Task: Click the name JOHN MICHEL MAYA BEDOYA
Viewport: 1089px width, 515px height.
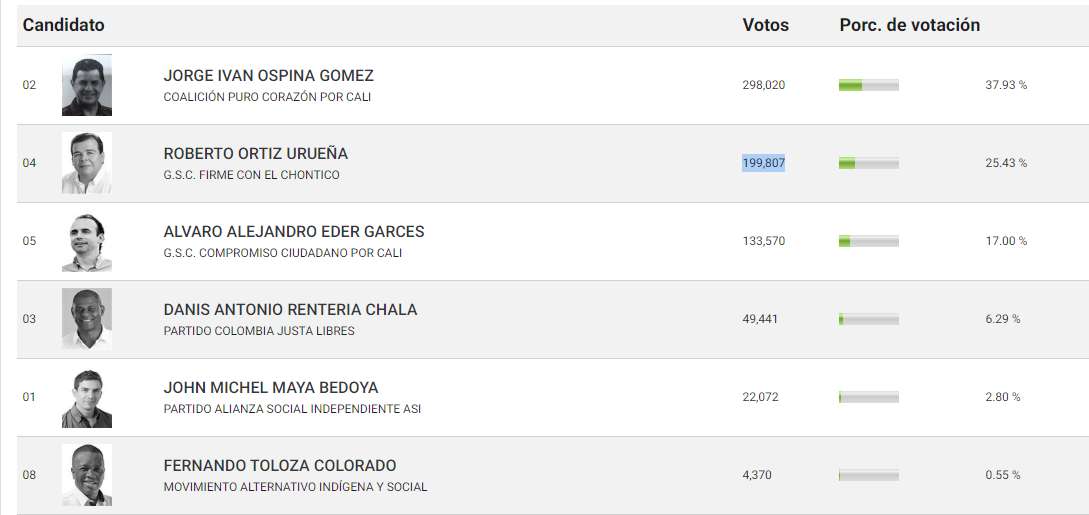Action: point(270,388)
